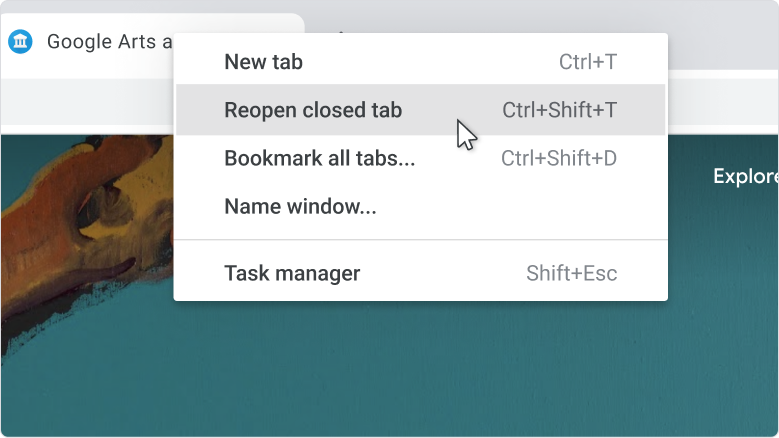This screenshot has width=779, height=438.
Task: Choose New tab from the context menu
Action: coord(420,62)
